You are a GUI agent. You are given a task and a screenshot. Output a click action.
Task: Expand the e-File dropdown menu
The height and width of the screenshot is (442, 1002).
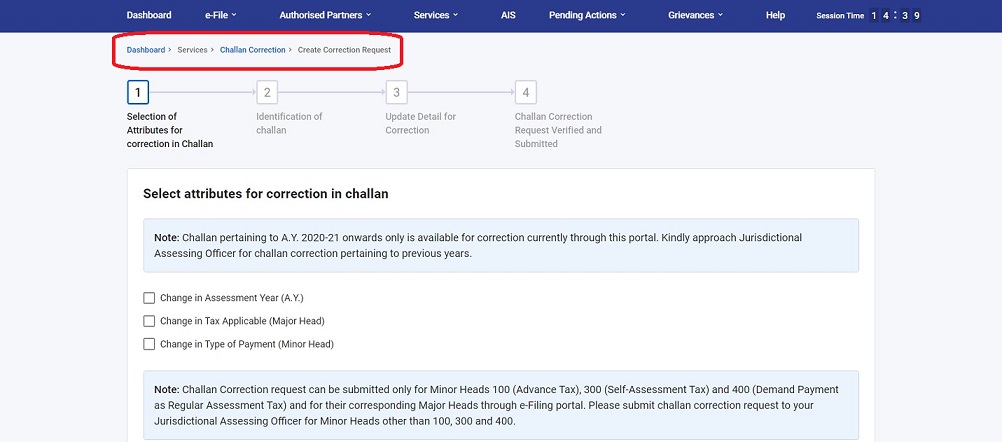coord(220,15)
